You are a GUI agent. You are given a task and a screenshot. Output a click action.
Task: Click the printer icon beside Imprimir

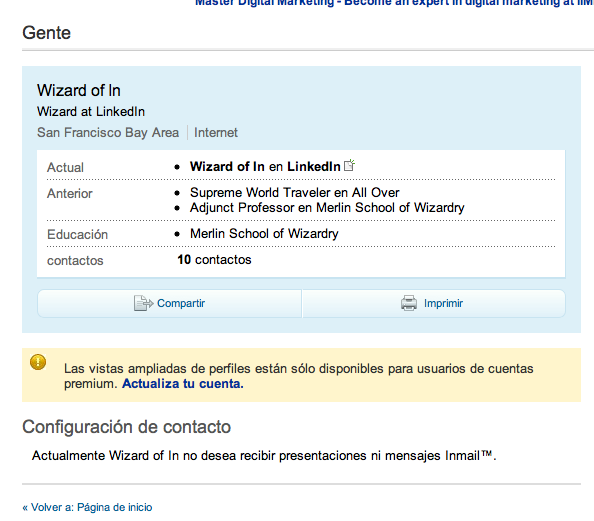[x=409, y=303]
